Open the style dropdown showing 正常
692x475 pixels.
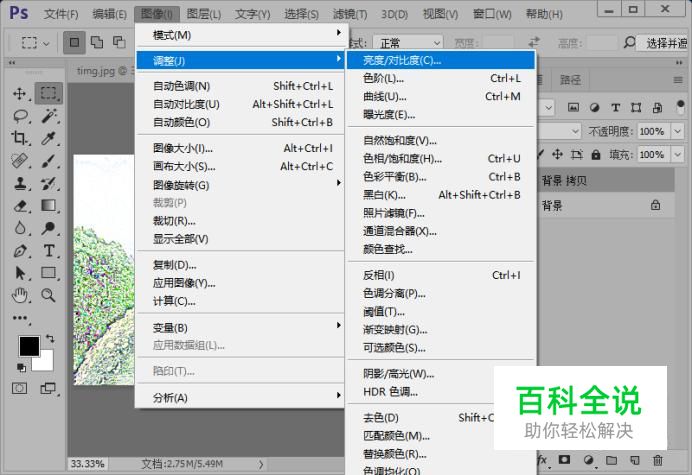407,43
